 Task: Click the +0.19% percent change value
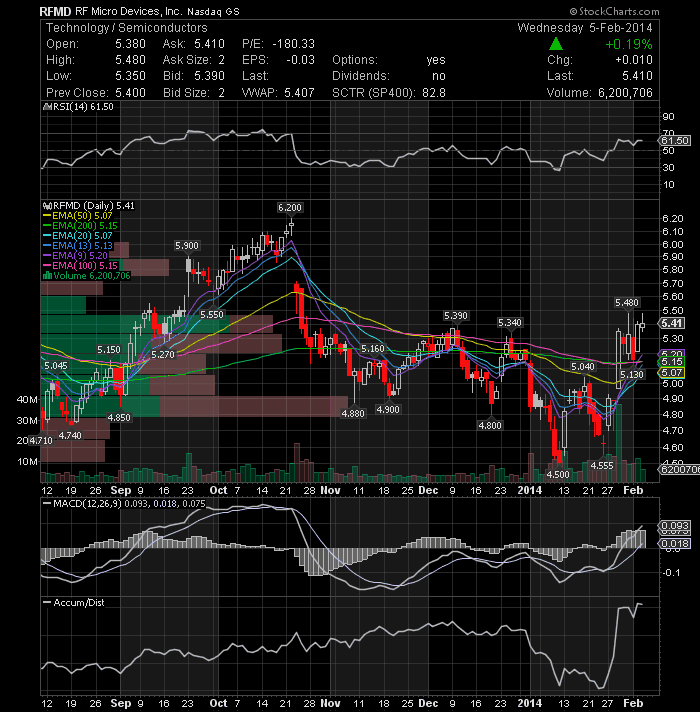(x=629, y=44)
